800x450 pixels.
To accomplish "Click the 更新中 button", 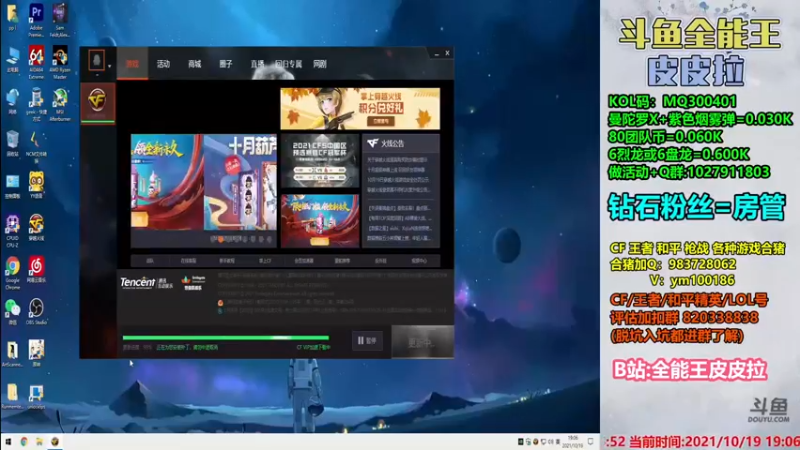I will (422, 342).
